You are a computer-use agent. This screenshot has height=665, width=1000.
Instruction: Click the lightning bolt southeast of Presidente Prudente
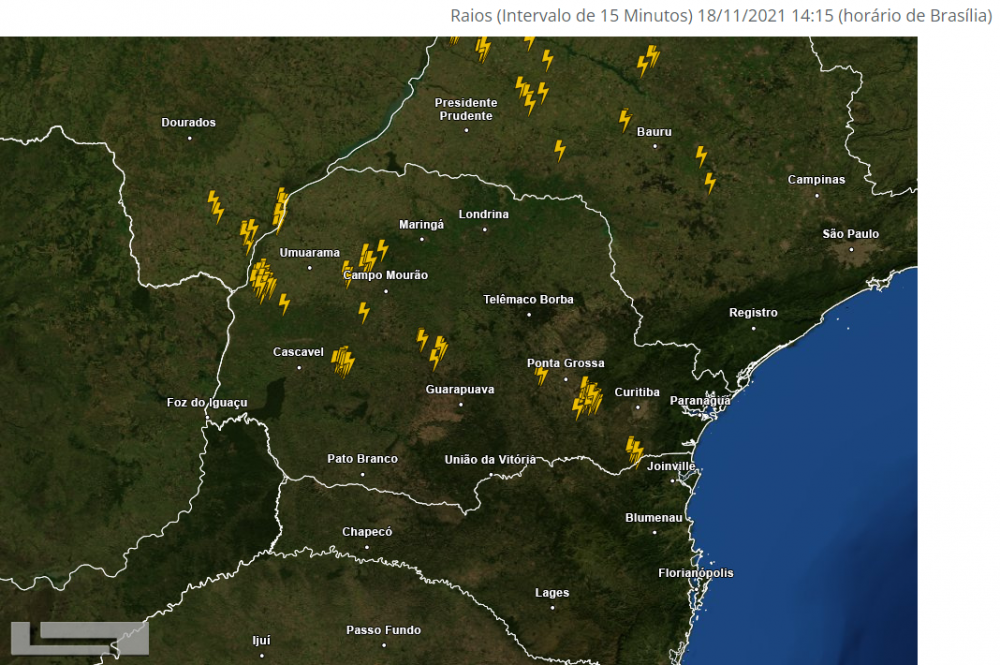559,150
